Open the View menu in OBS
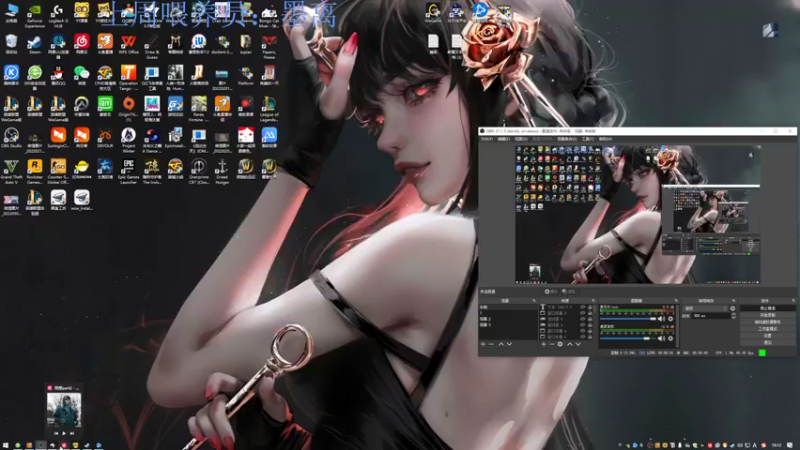The image size is (800, 450). point(521,139)
